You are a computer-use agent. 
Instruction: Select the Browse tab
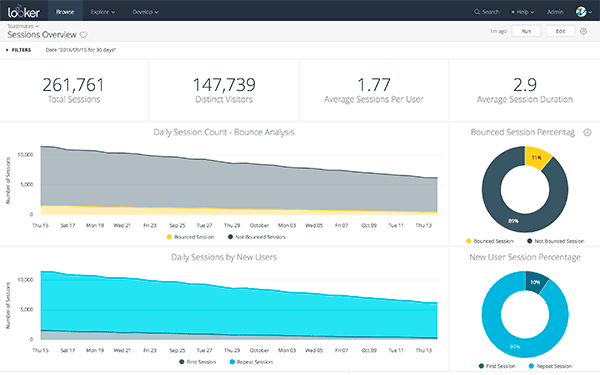tap(65, 12)
